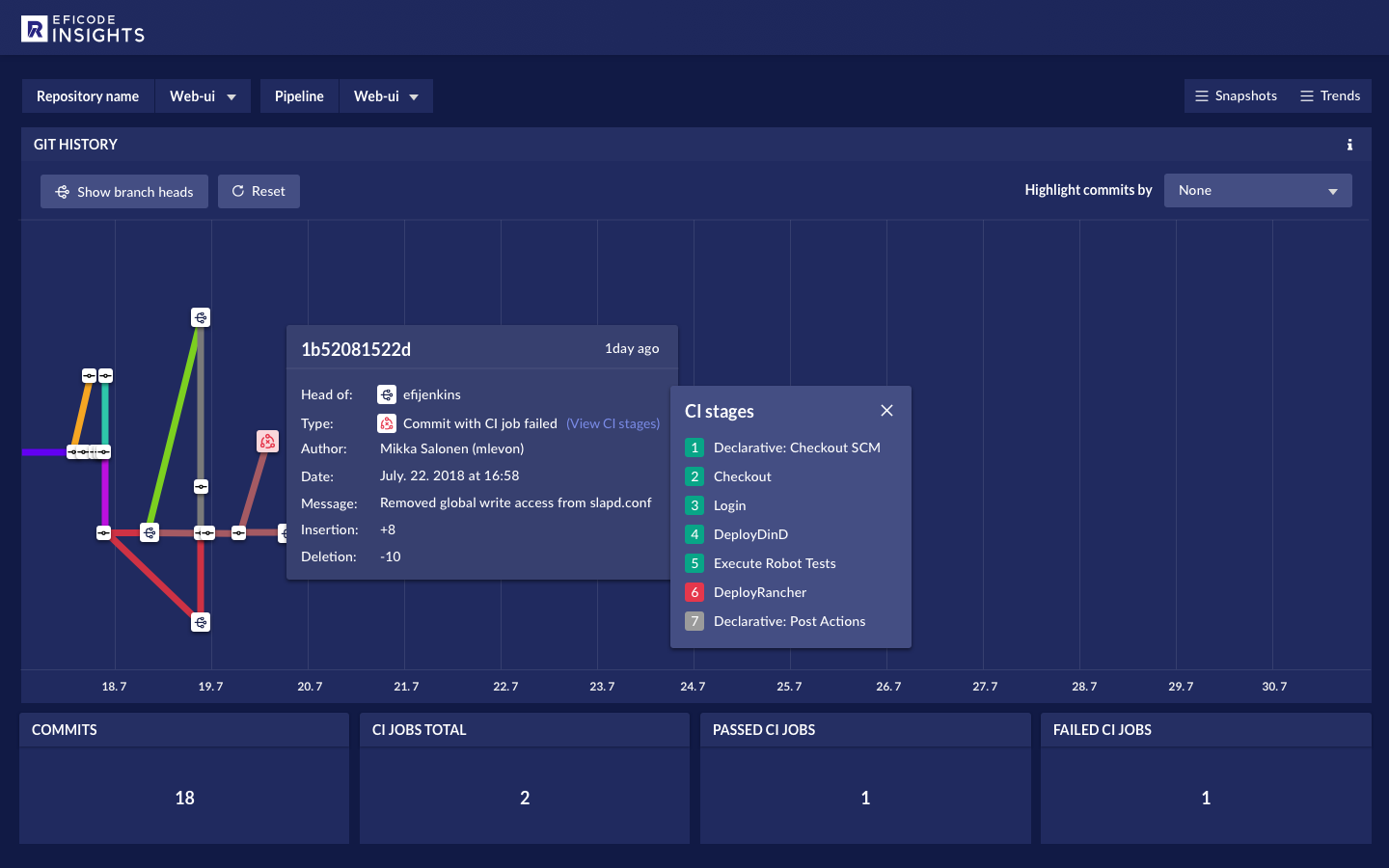Select the red failed CI commit node
Viewport: 1389px width, 868px height.
coord(267,441)
